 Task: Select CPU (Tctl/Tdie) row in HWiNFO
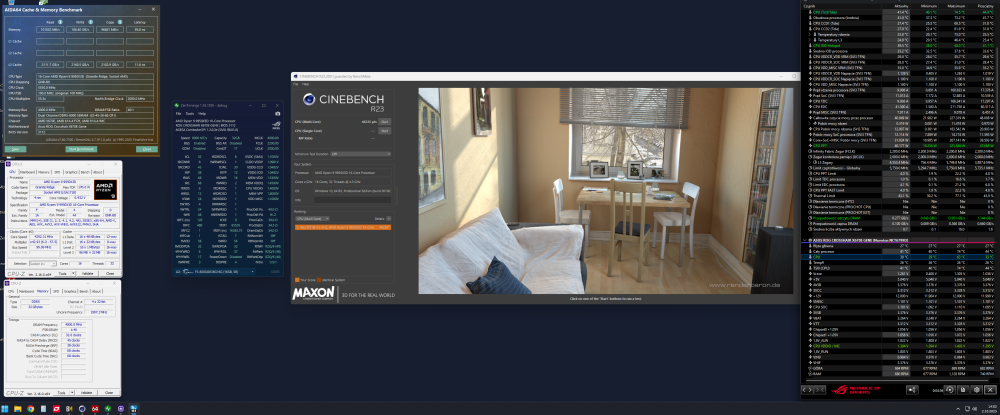point(899,12)
